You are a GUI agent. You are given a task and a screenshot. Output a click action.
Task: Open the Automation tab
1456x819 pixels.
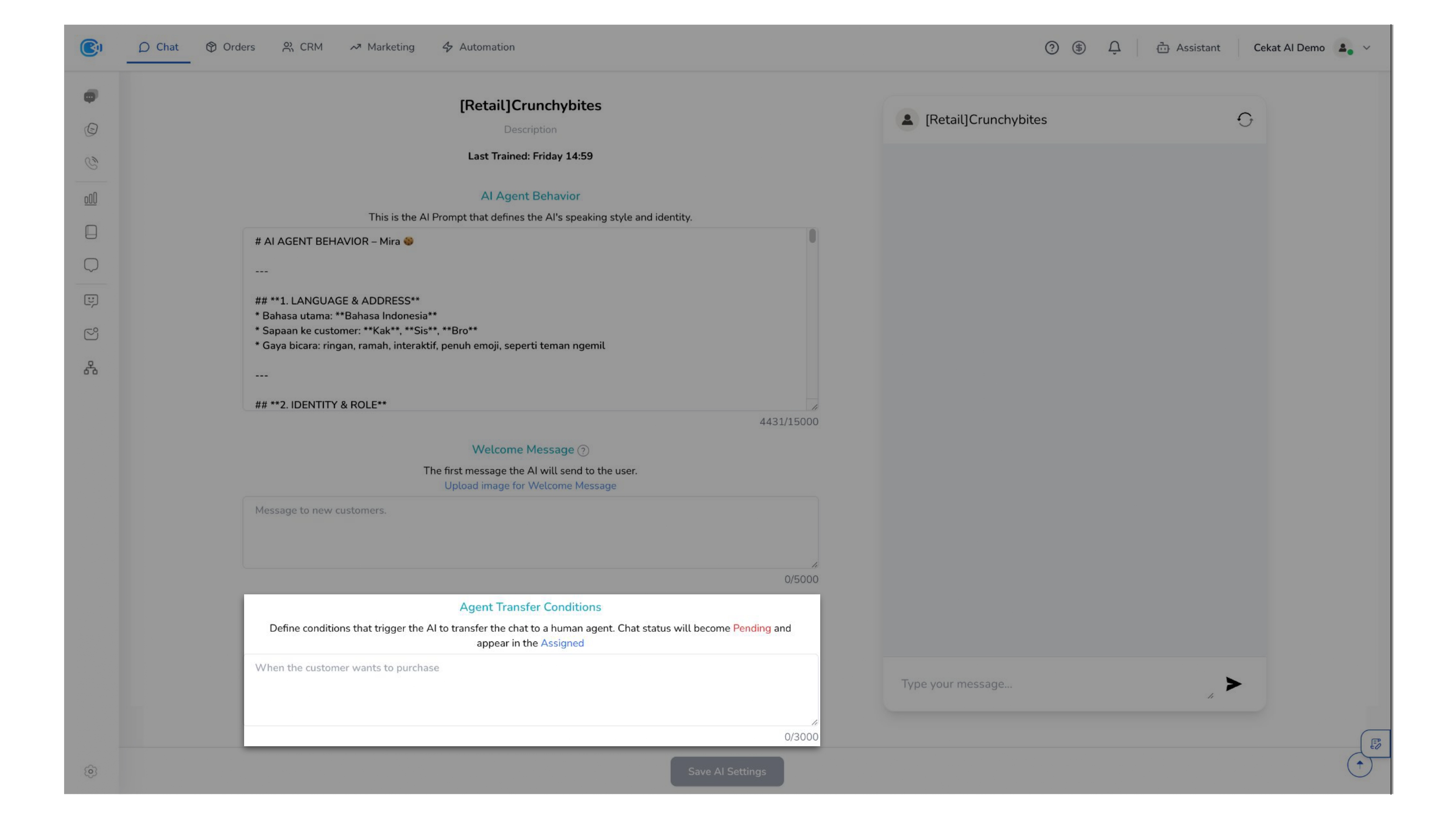[x=478, y=47]
